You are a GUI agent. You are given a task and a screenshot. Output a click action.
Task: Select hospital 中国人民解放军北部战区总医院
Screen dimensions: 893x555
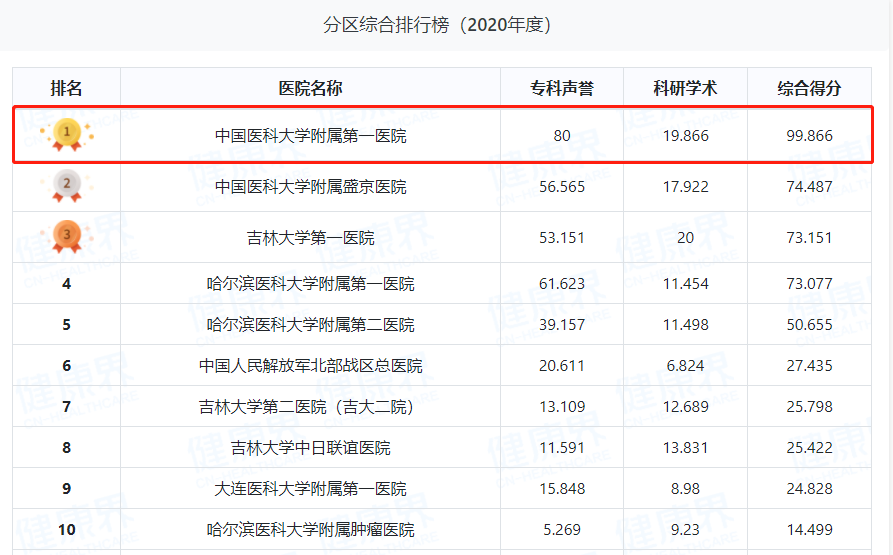[310, 365]
